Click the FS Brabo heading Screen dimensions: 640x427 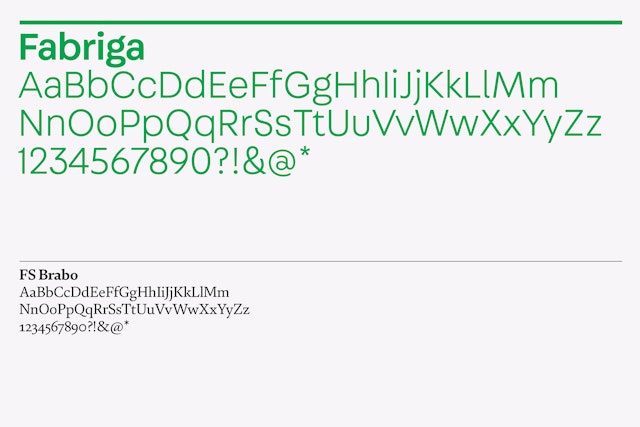49,275
